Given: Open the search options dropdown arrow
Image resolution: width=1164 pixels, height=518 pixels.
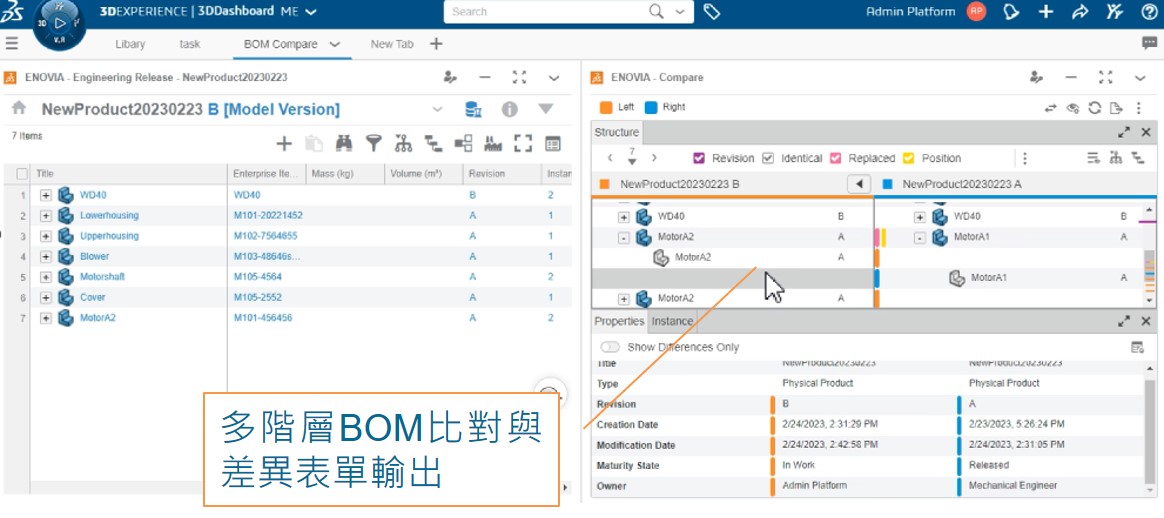Looking at the screenshot, I should coord(679,12).
